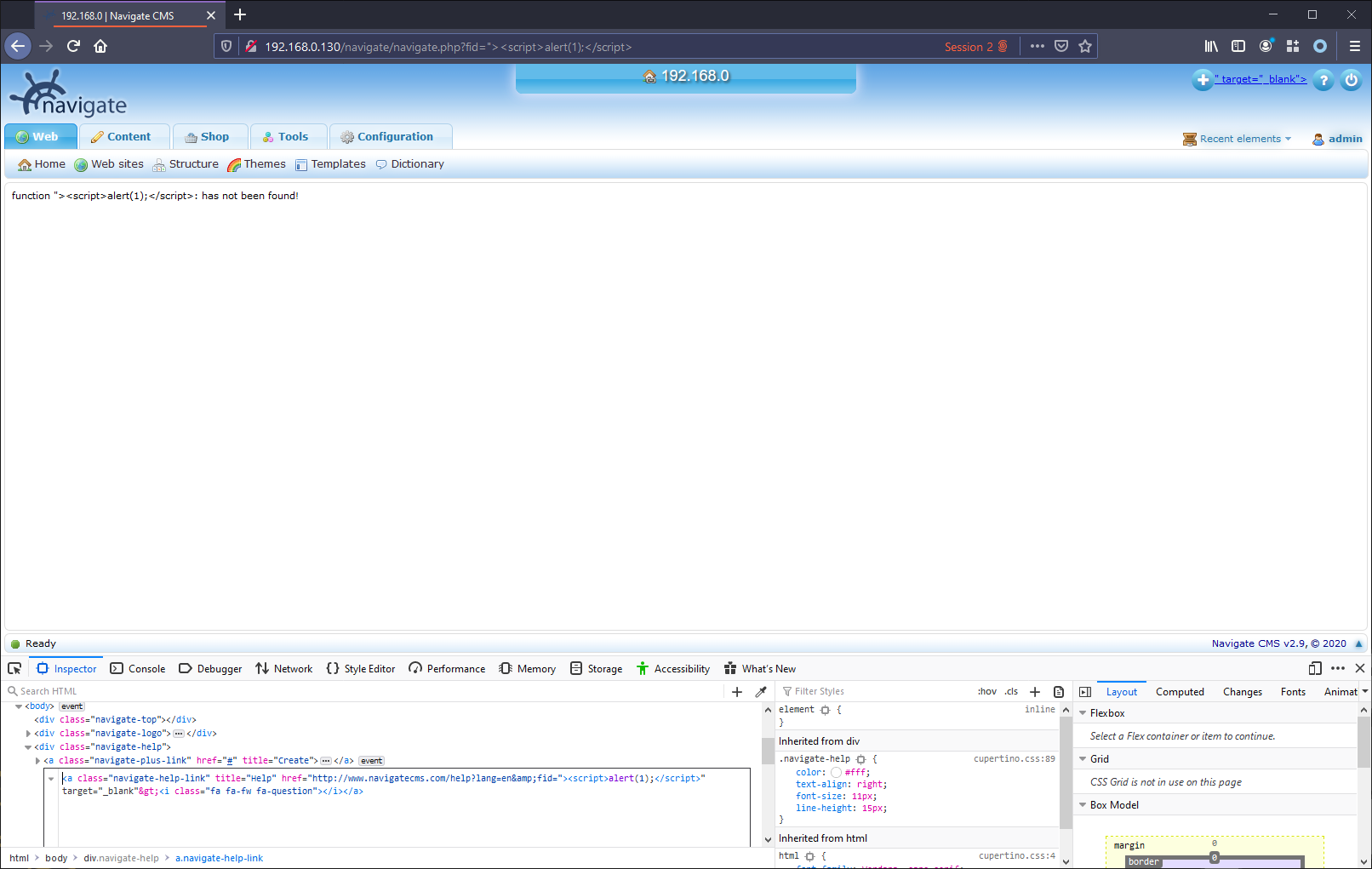
Task: Open the Network DevTools tab
Action: pyautogui.click(x=284, y=669)
